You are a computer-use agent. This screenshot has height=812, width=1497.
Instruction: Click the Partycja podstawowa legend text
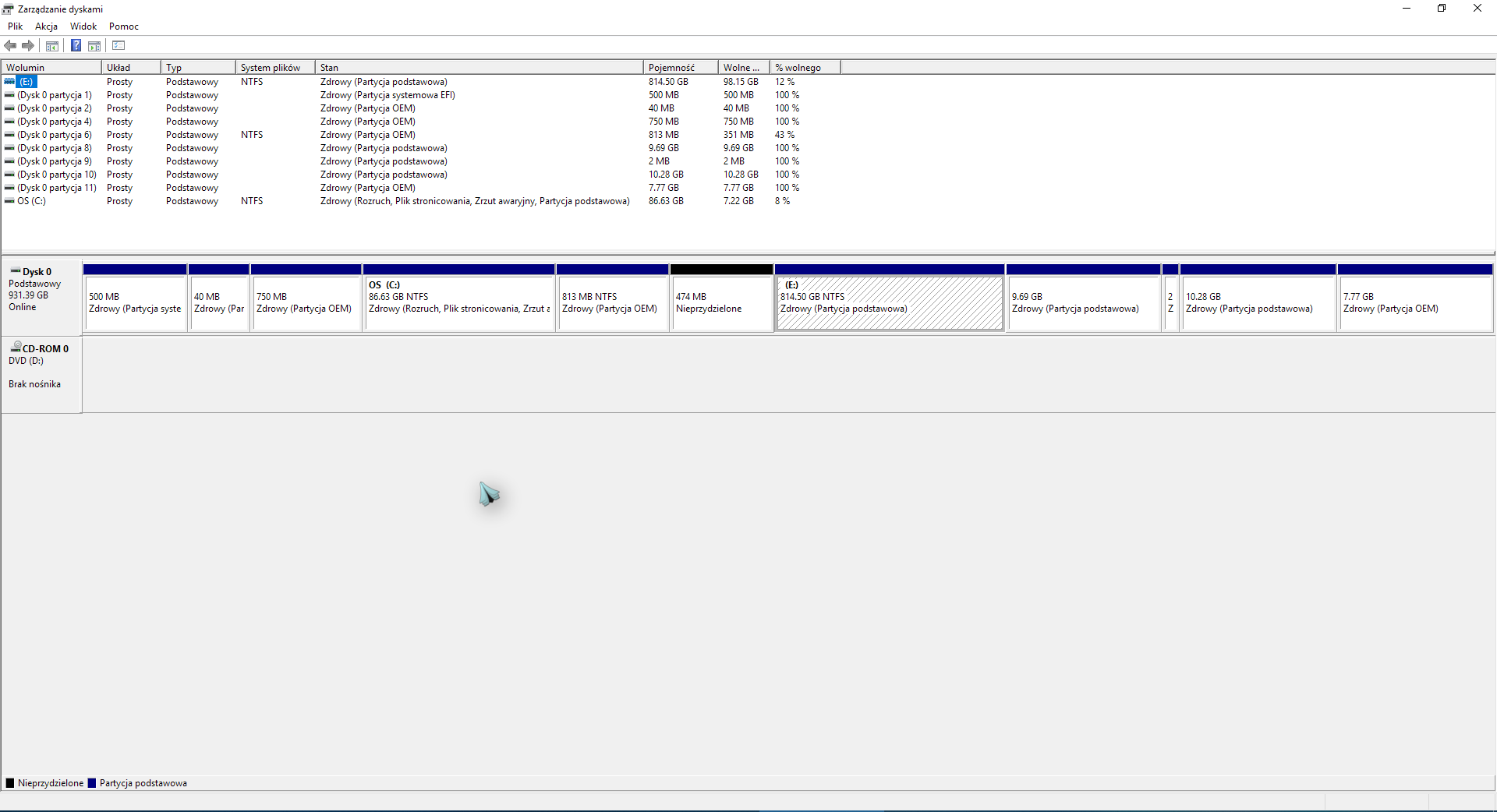[143, 783]
